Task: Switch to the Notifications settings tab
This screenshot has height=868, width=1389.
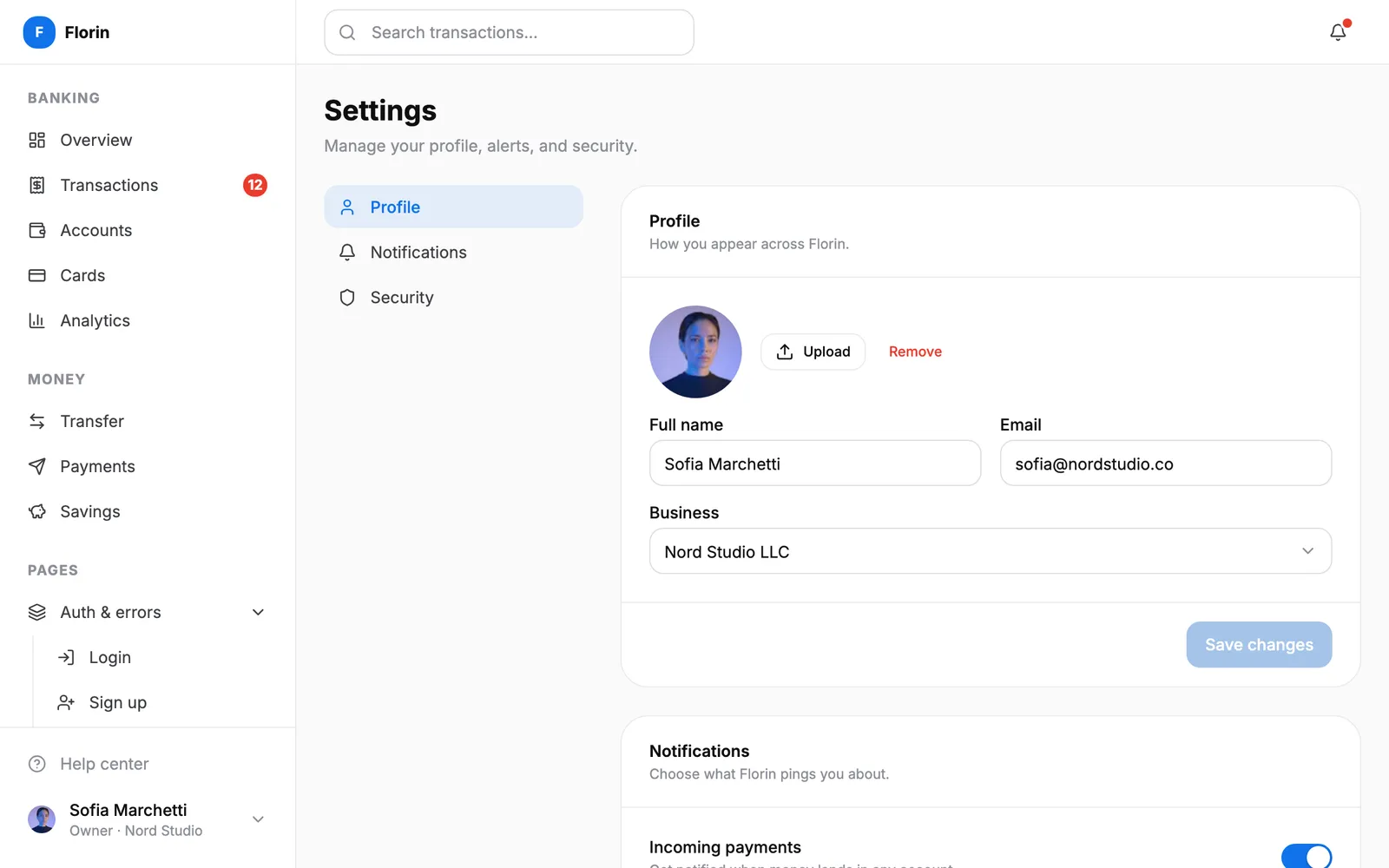Action: [x=454, y=252]
